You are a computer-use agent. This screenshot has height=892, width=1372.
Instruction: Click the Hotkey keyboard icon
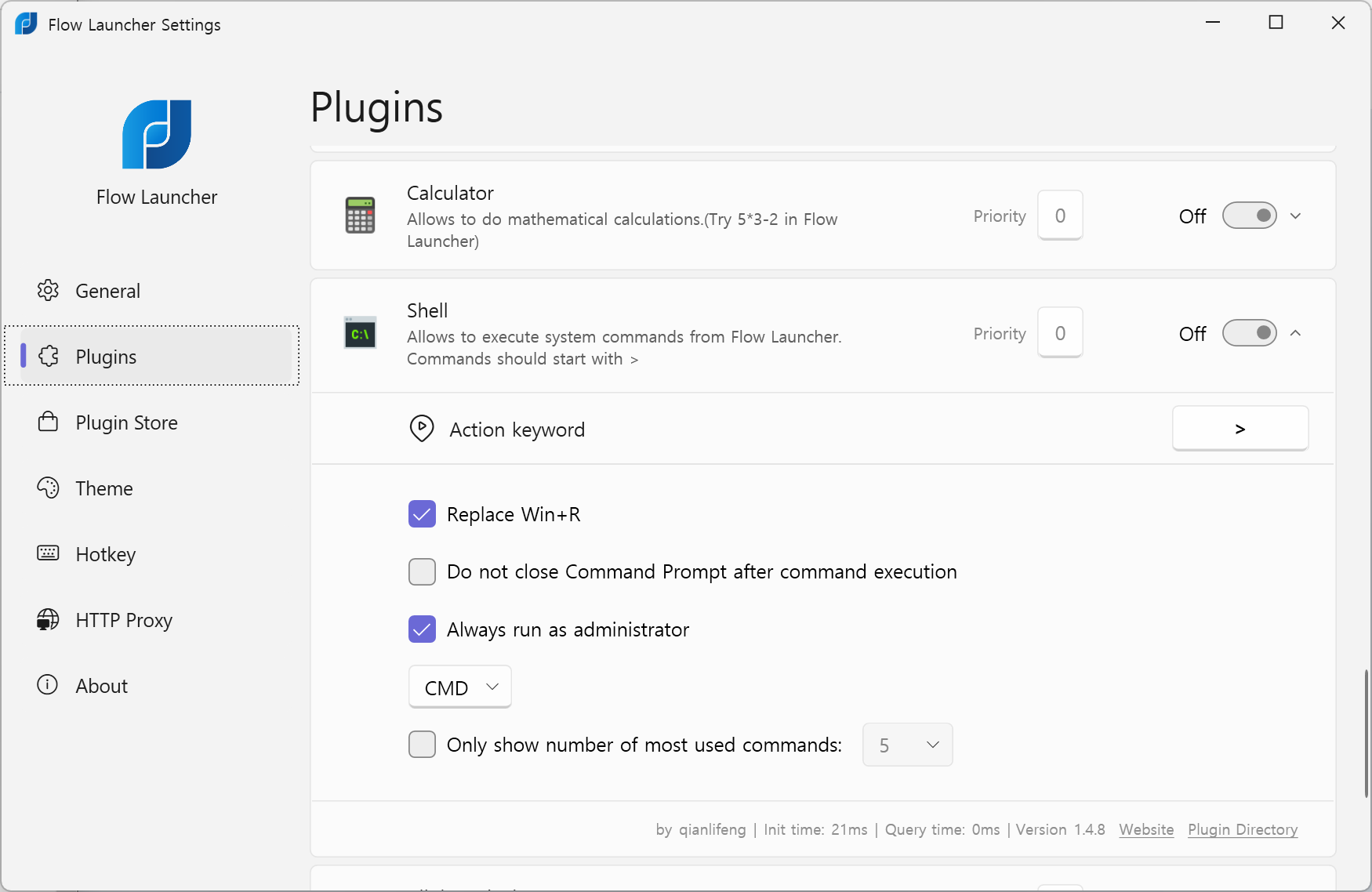48,553
